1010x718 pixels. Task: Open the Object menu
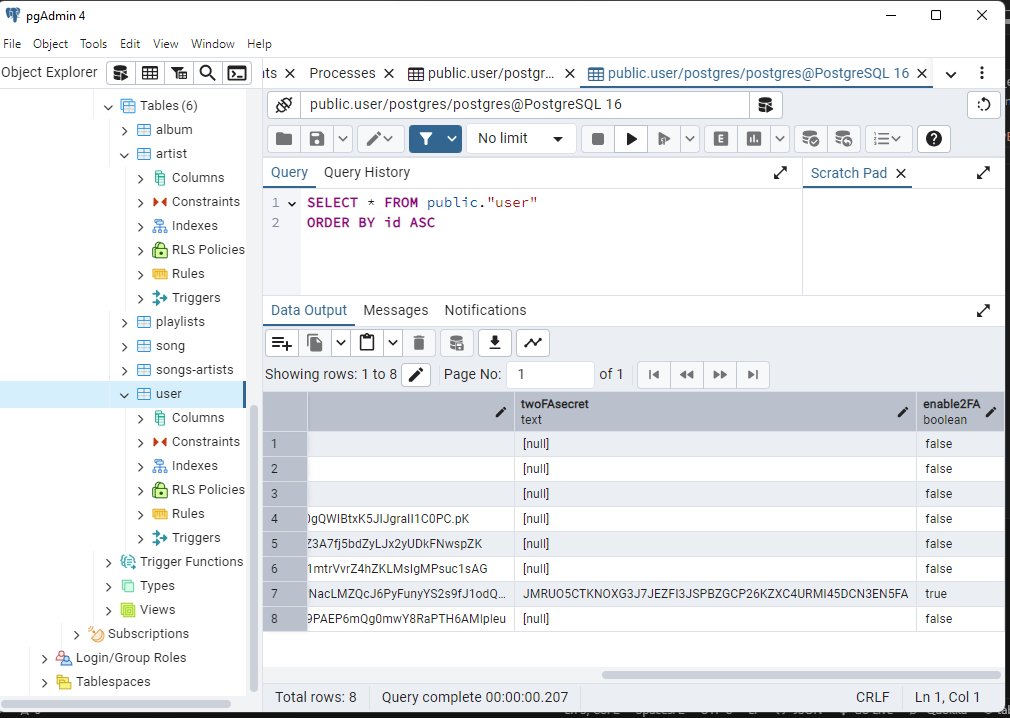pos(50,44)
